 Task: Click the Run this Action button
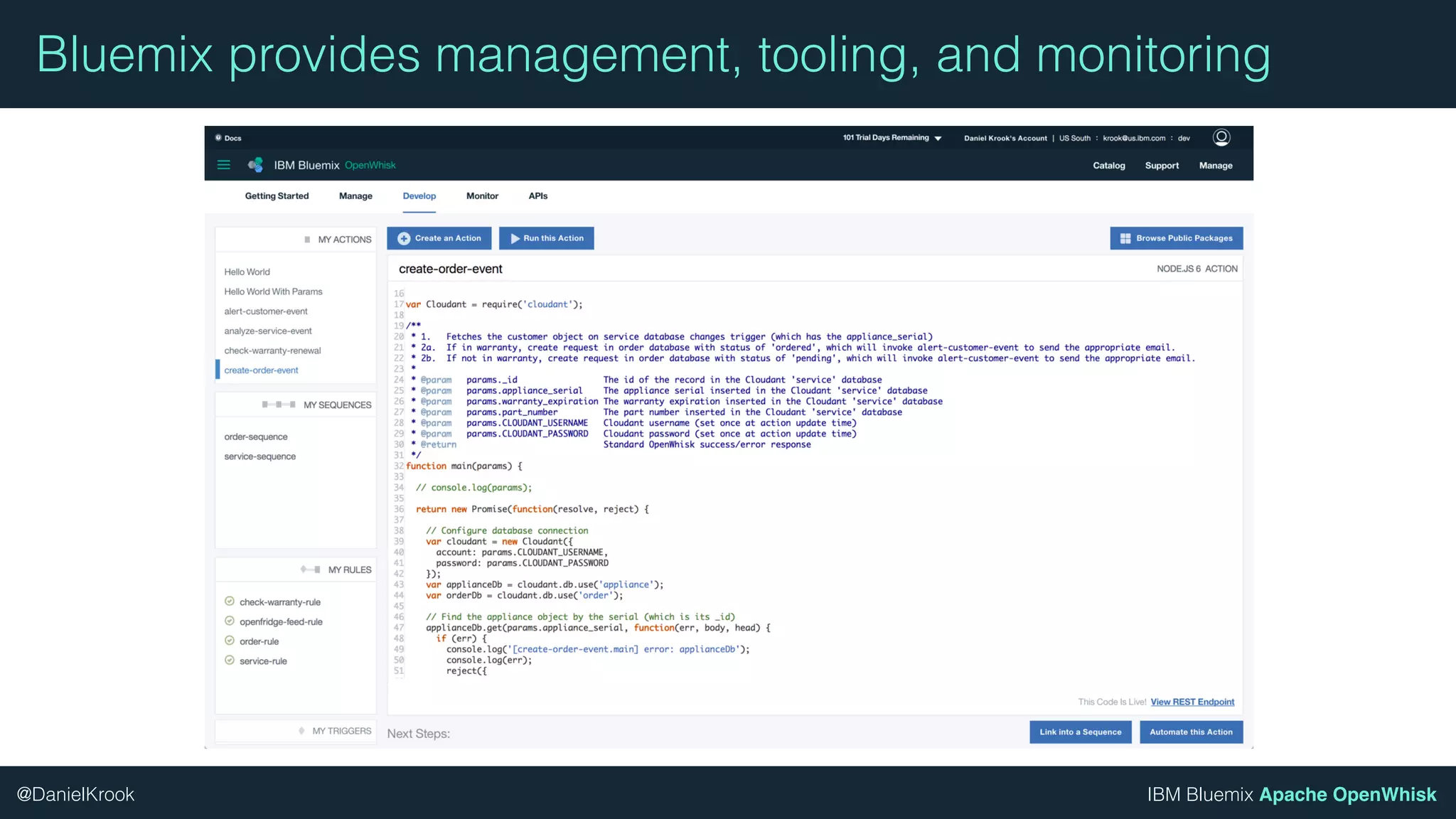(x=547, y=238)
